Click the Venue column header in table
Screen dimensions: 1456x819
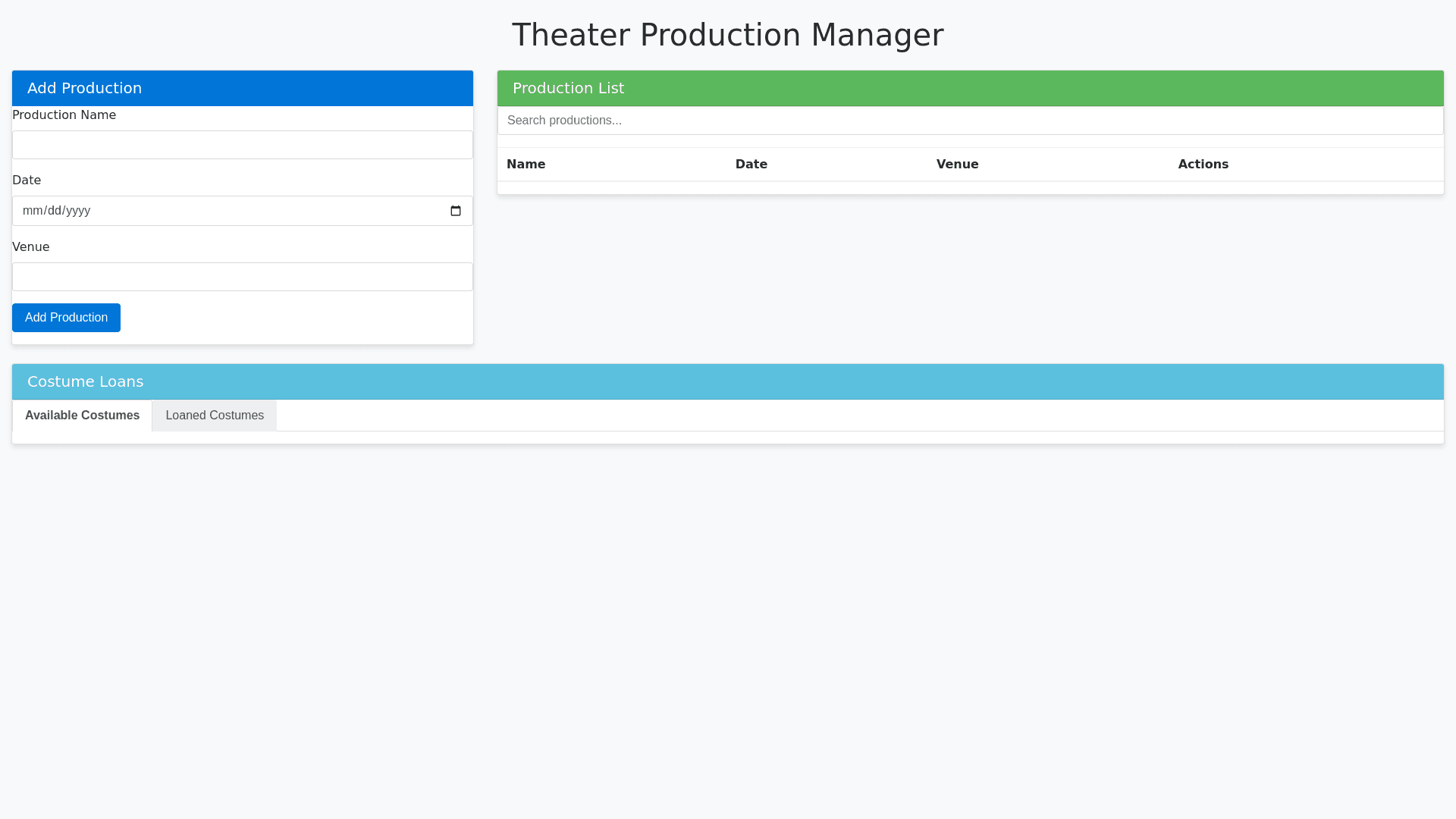pyautogui.click(x=957, y=165)
